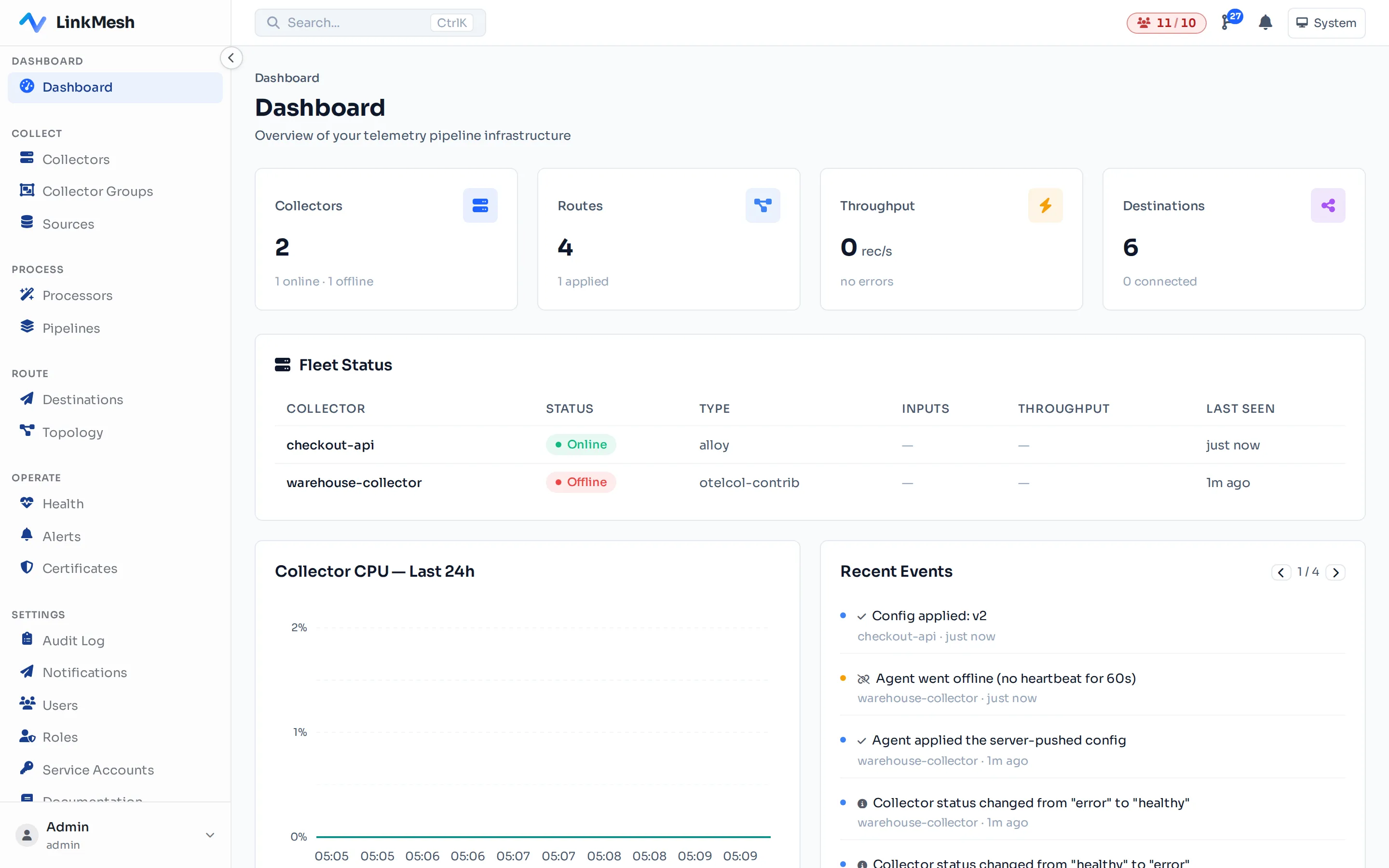The width and height of the screenshot is (1389, 868).
Task: Open the Topology view
Action: (115, 432)
